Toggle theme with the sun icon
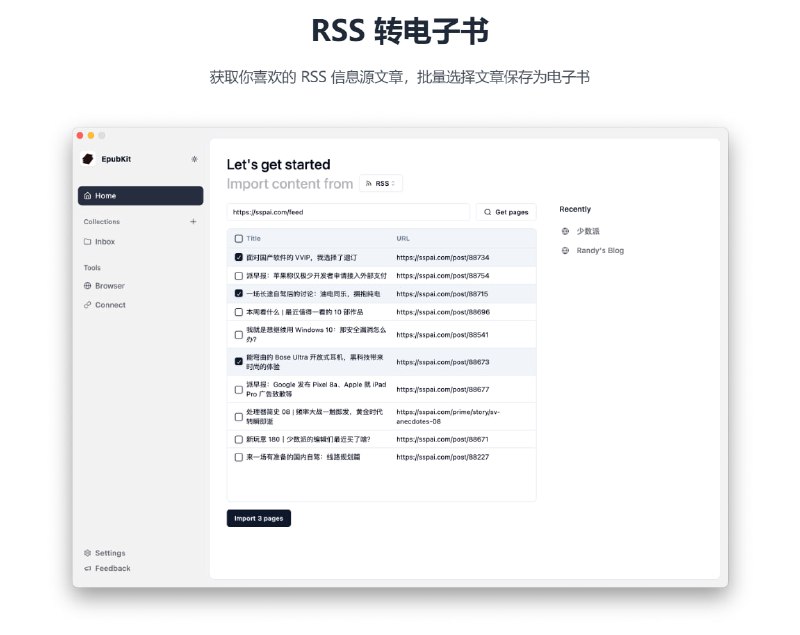 194,159
